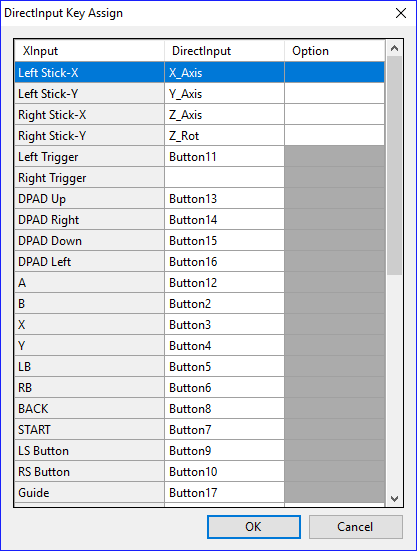Viewport: 417px width, 551px height.
Task: Select the Z_Rot assignment cell
Action: [224, 136]
